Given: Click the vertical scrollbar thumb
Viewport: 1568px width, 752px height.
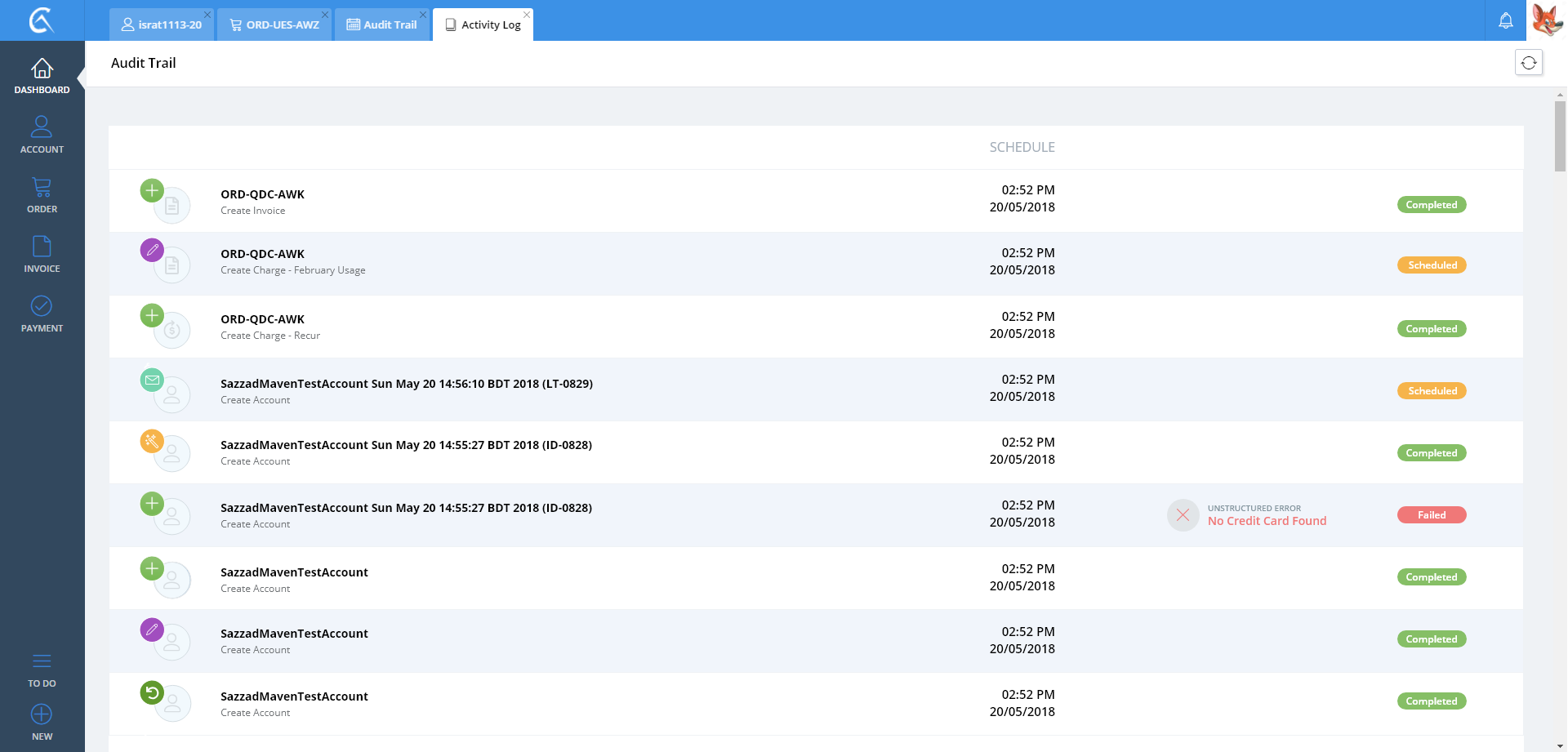Looking at the screenshot, I should coord(1560,136).
